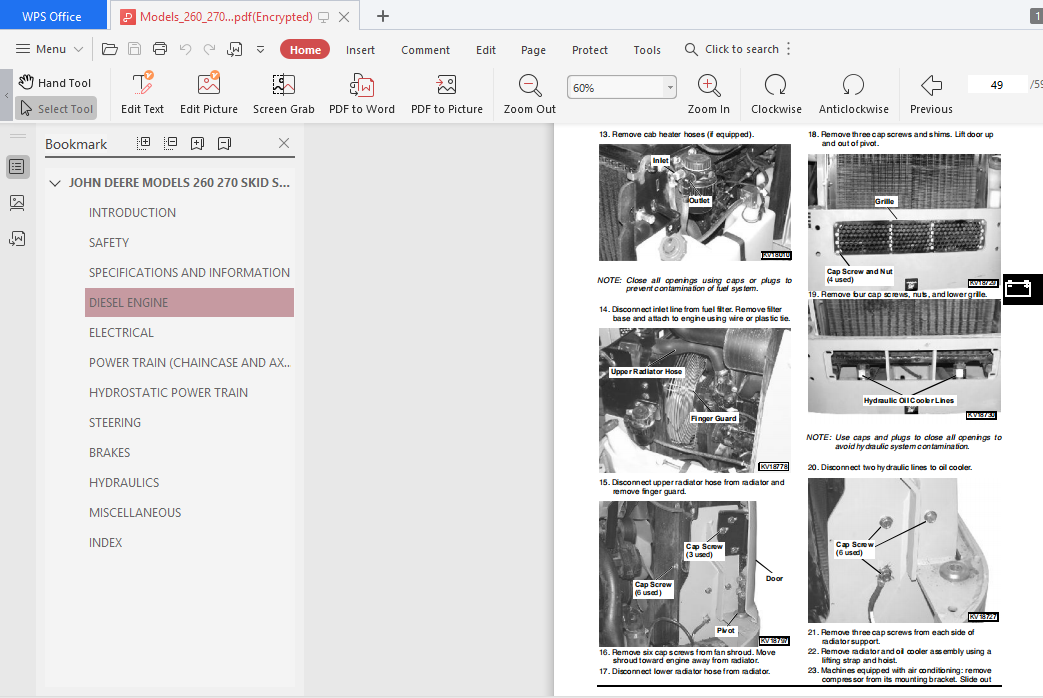Open the Tools ribbon tab
1043x698 pixels.
tap(647, 50)
